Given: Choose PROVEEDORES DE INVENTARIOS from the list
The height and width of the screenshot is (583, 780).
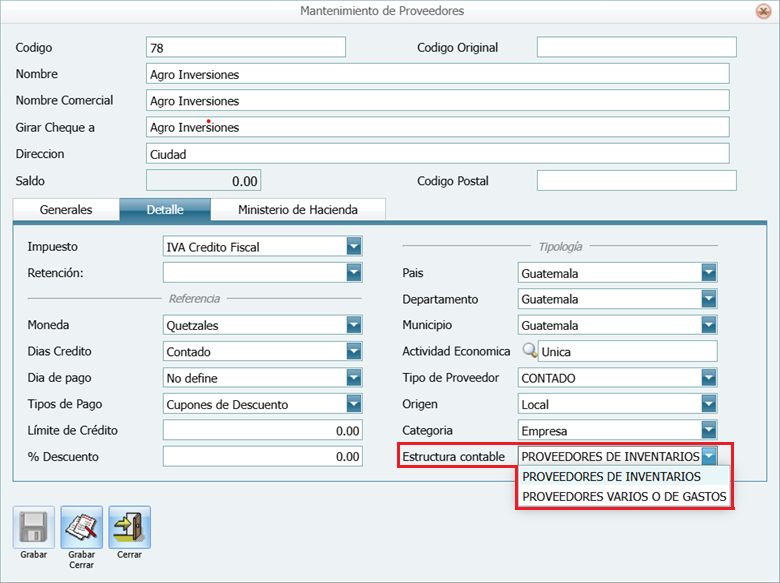Looking at the screenshot, I should pos(624,476).
